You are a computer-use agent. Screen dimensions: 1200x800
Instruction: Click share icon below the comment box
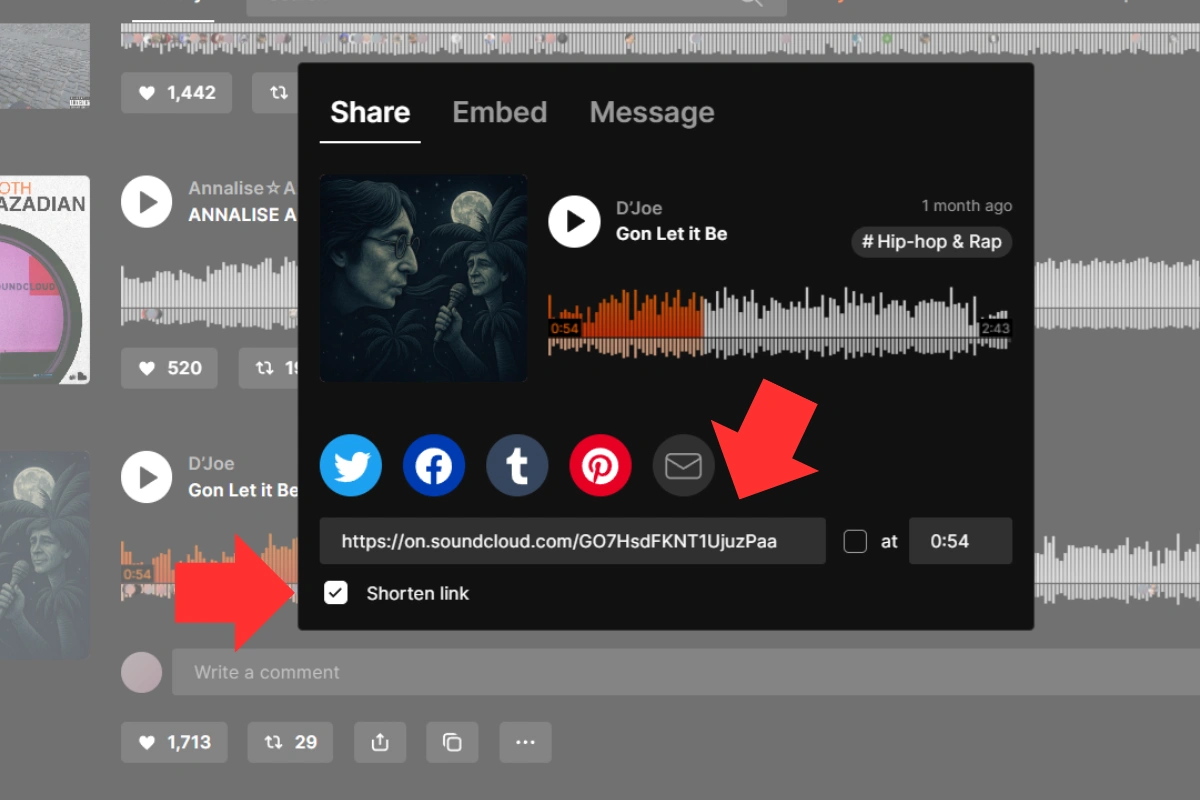(380, 742)
